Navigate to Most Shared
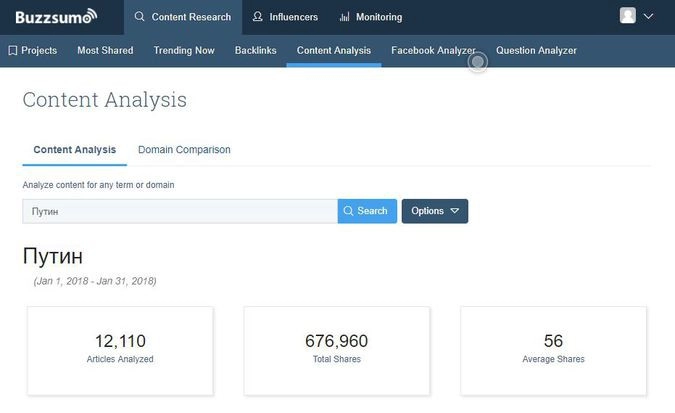This screenshot has width=675, height=413. [105, 50]
